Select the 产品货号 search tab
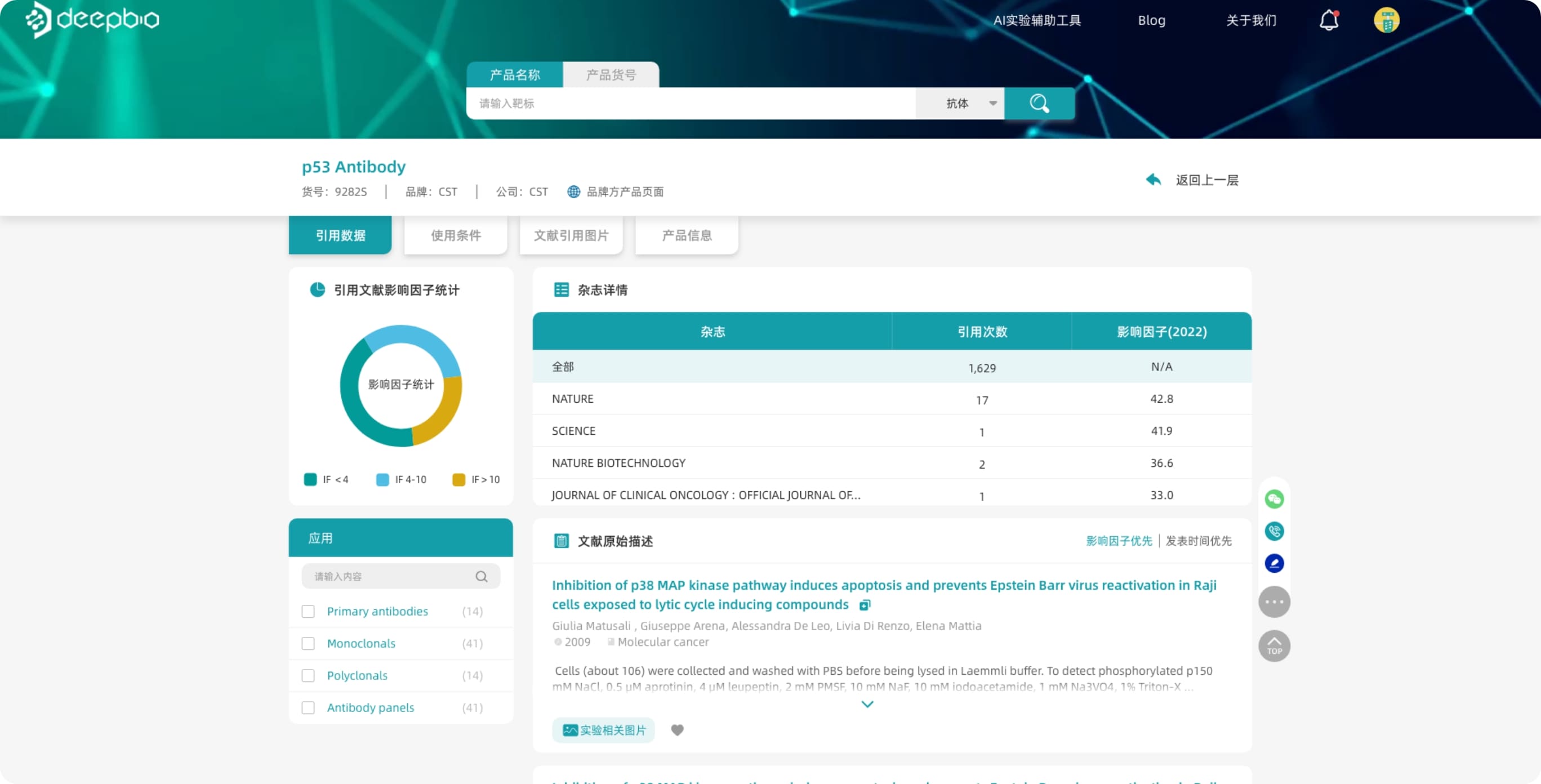 [611, 75]
